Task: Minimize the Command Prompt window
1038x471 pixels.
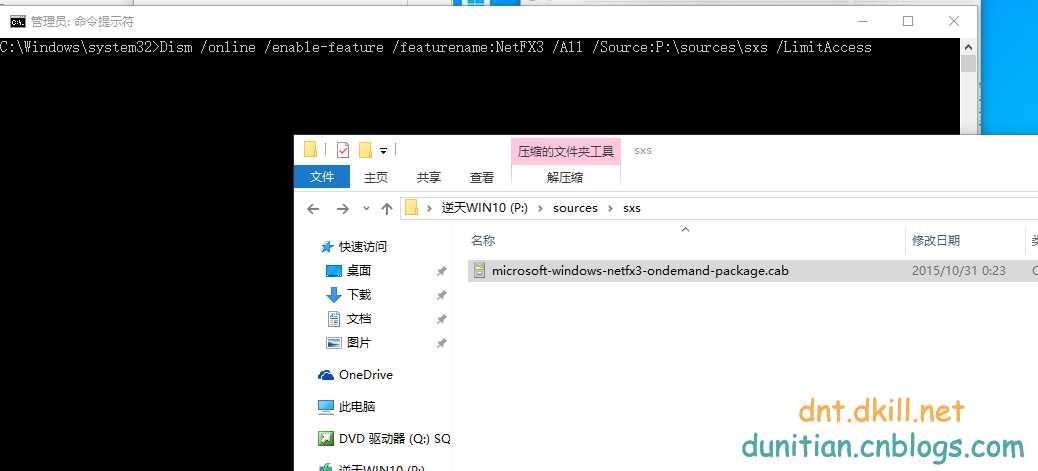Action: 863,21
